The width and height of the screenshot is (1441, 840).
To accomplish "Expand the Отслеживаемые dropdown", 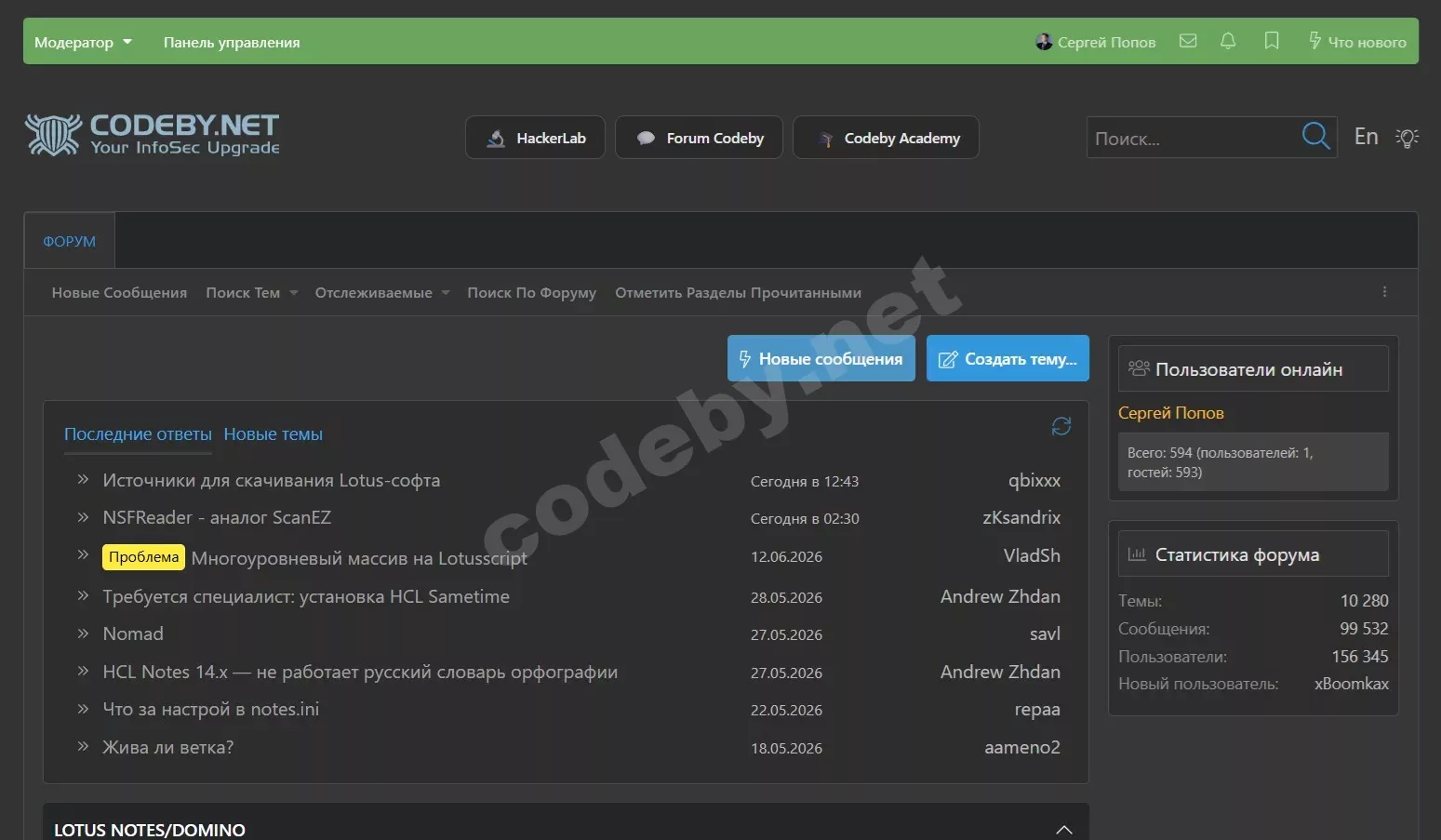I will click(x=382, y=292).
